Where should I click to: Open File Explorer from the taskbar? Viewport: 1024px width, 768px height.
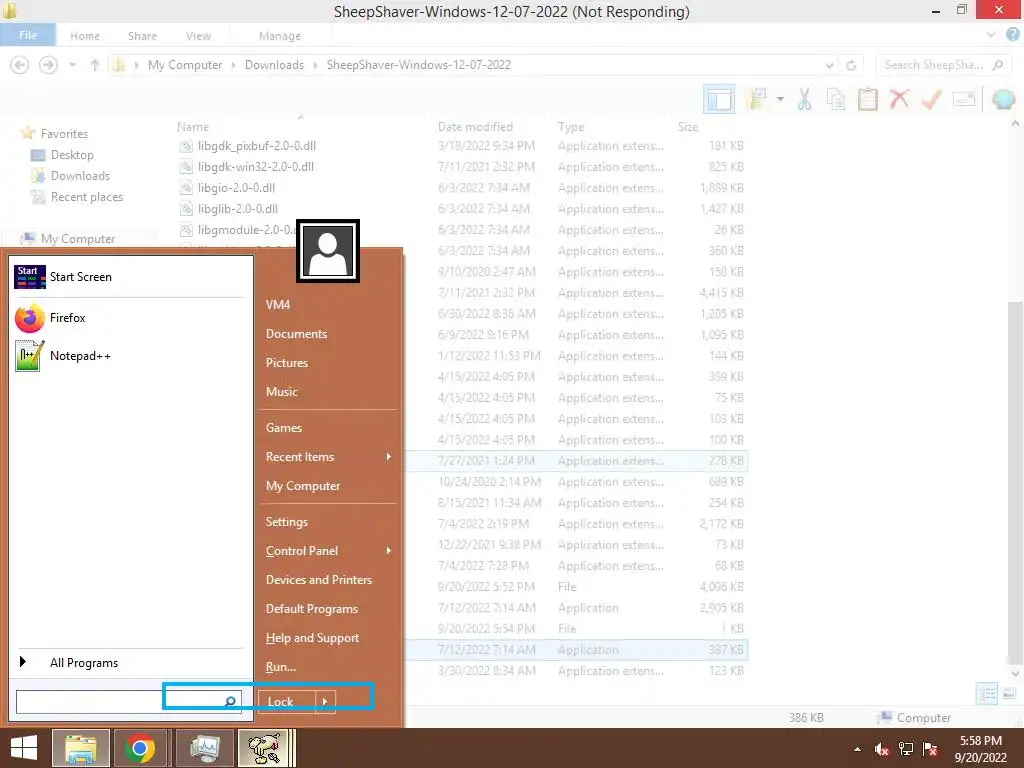point(81,748)
